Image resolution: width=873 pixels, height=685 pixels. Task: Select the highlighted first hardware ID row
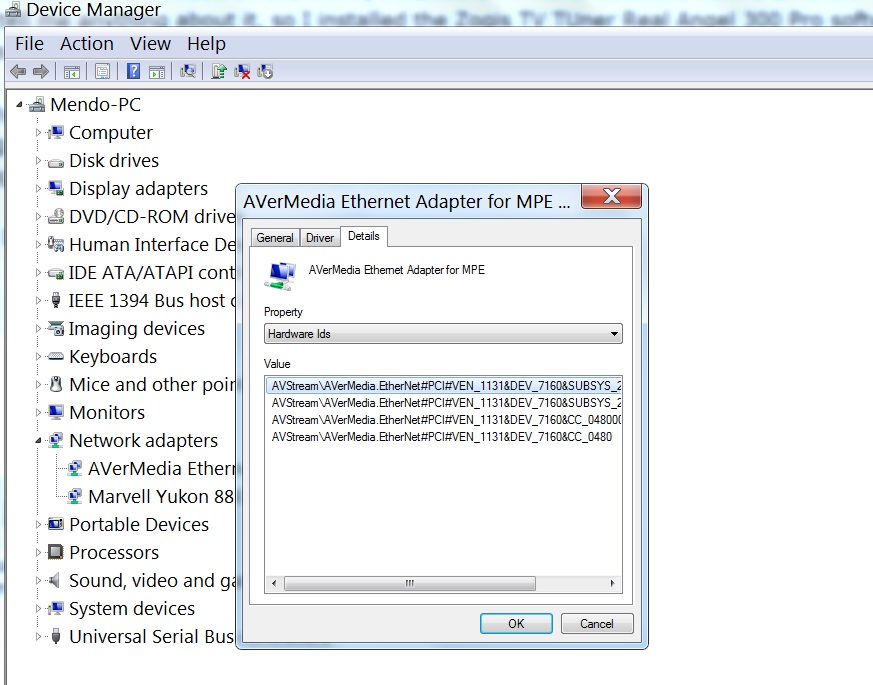click(x=444, y=385)
